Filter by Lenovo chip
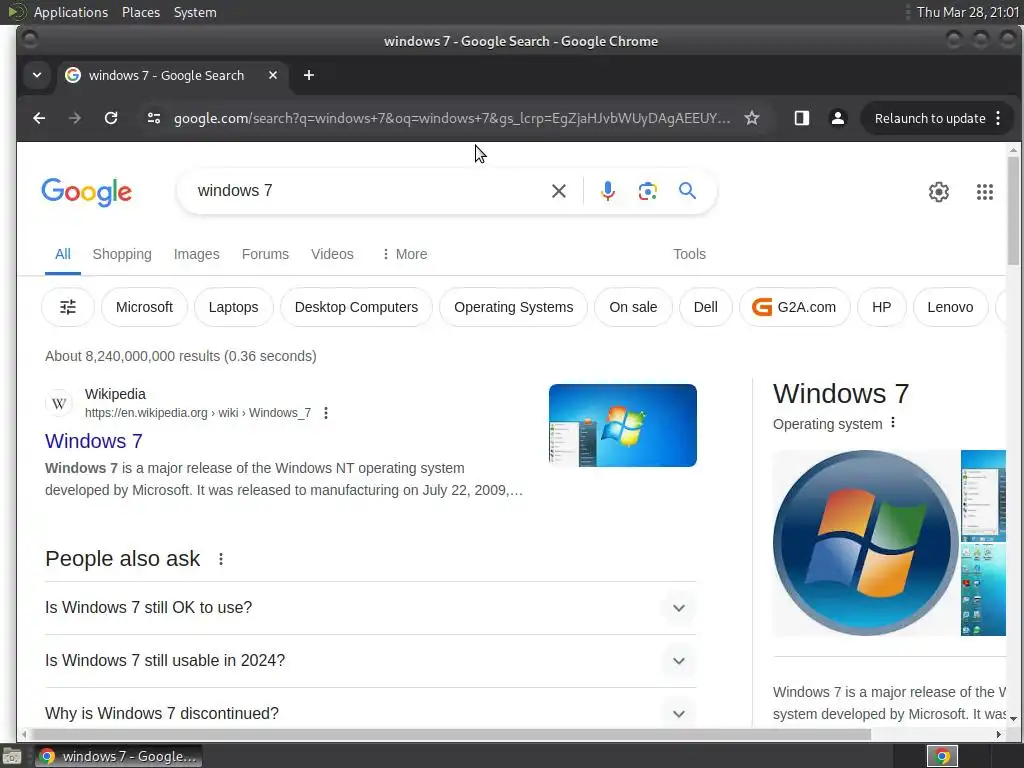This screenshot has width=1024, height=768. (950, 307)
